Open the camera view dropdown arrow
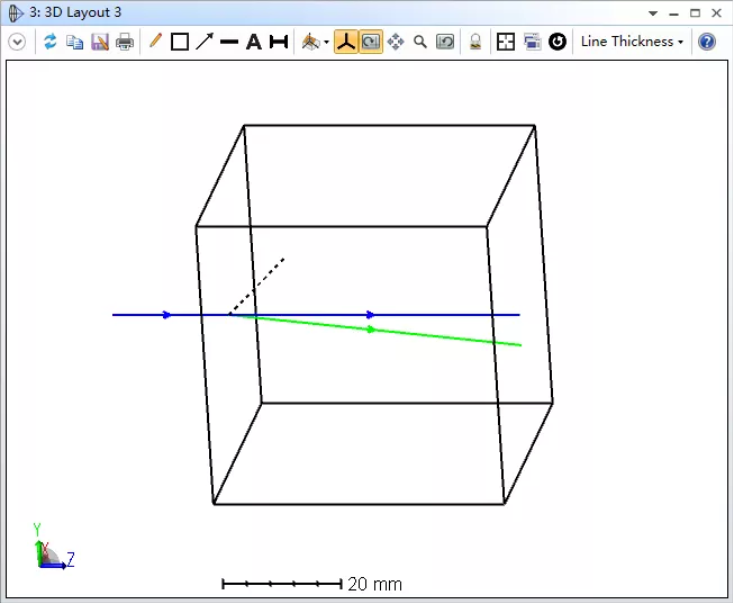Viewport: 733px width, 603px height. click(x=326, y=43)
